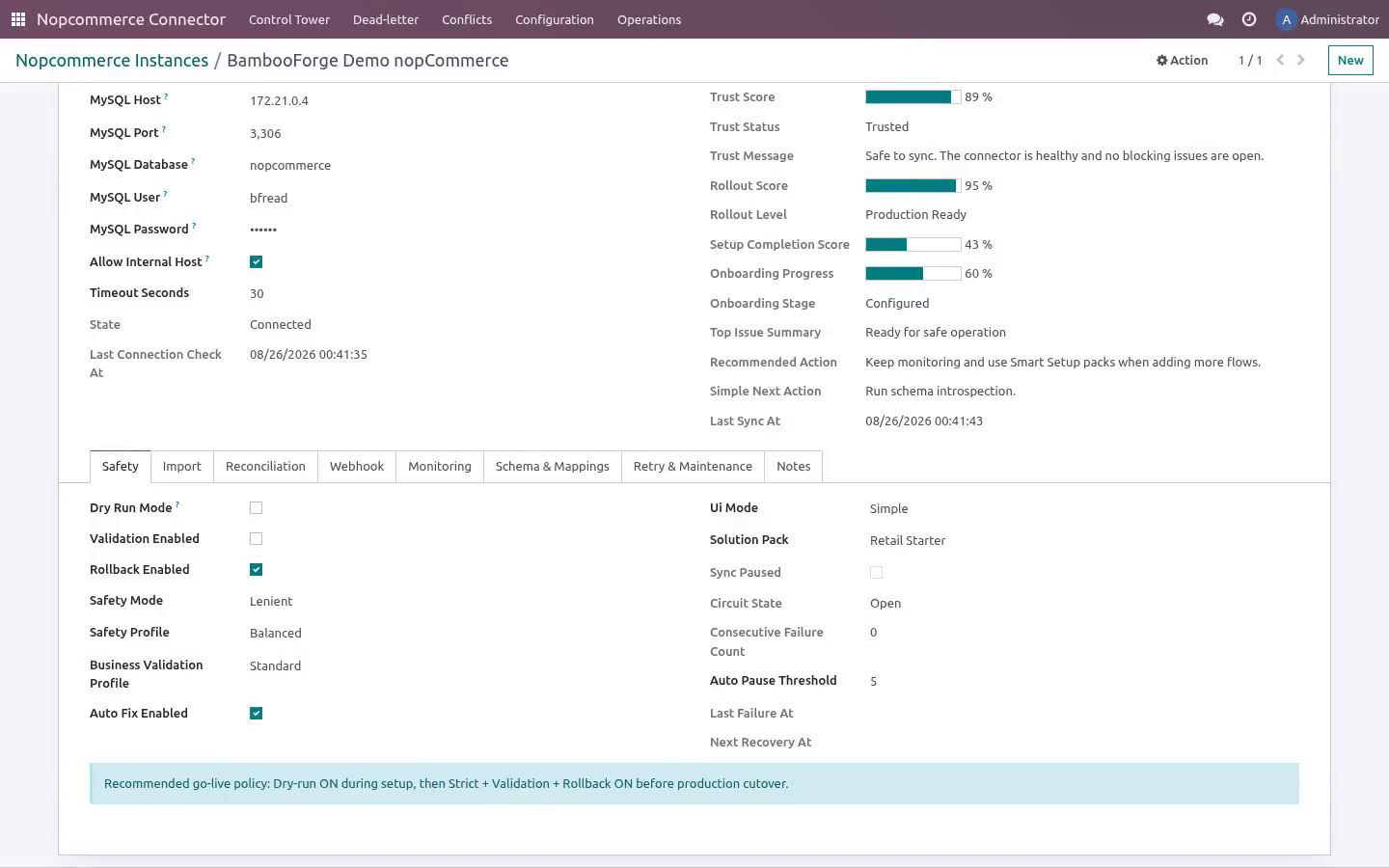
Task: Show Dry Run Mode help icon
Action: click(x=177, y=504)
